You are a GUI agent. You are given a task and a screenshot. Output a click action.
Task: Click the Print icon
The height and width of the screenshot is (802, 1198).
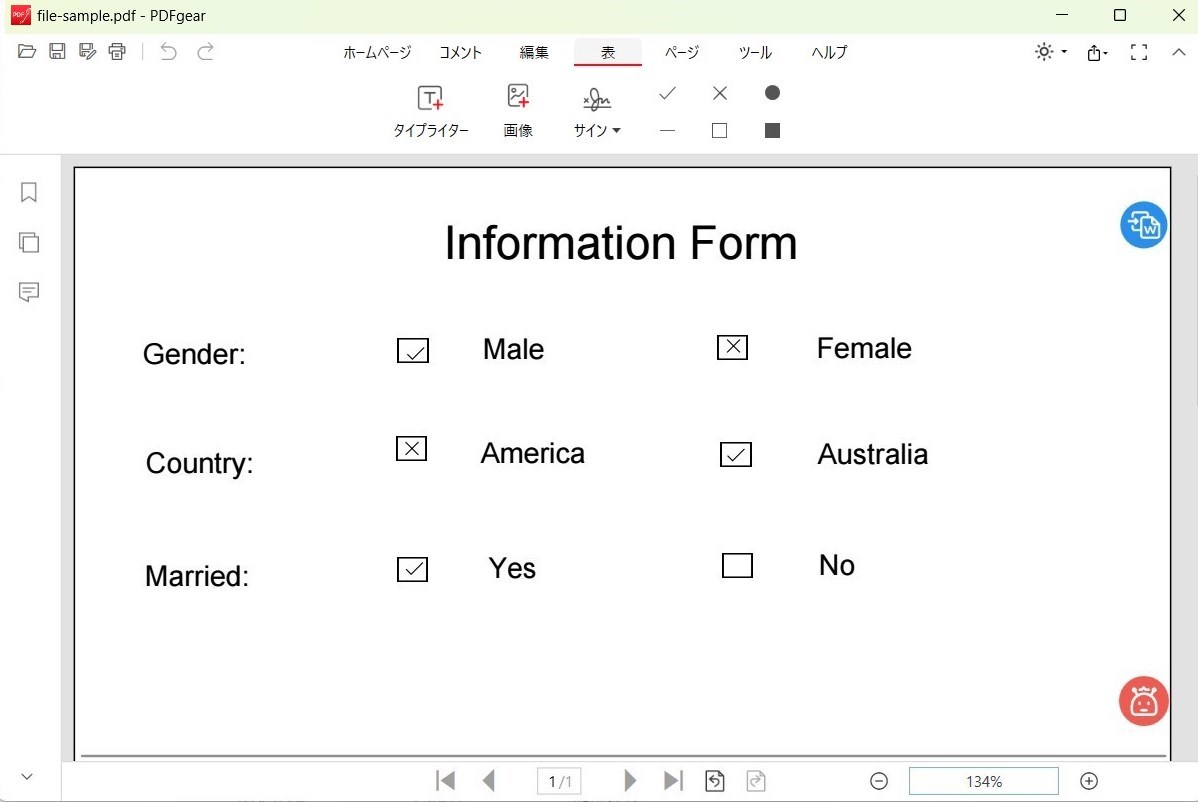pos(117,52)
